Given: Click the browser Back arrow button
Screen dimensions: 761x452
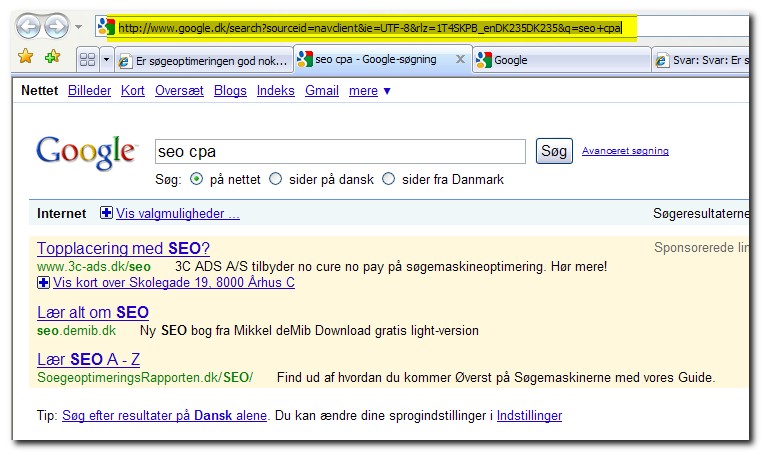Looking at the screenshot, I should 28,26.
